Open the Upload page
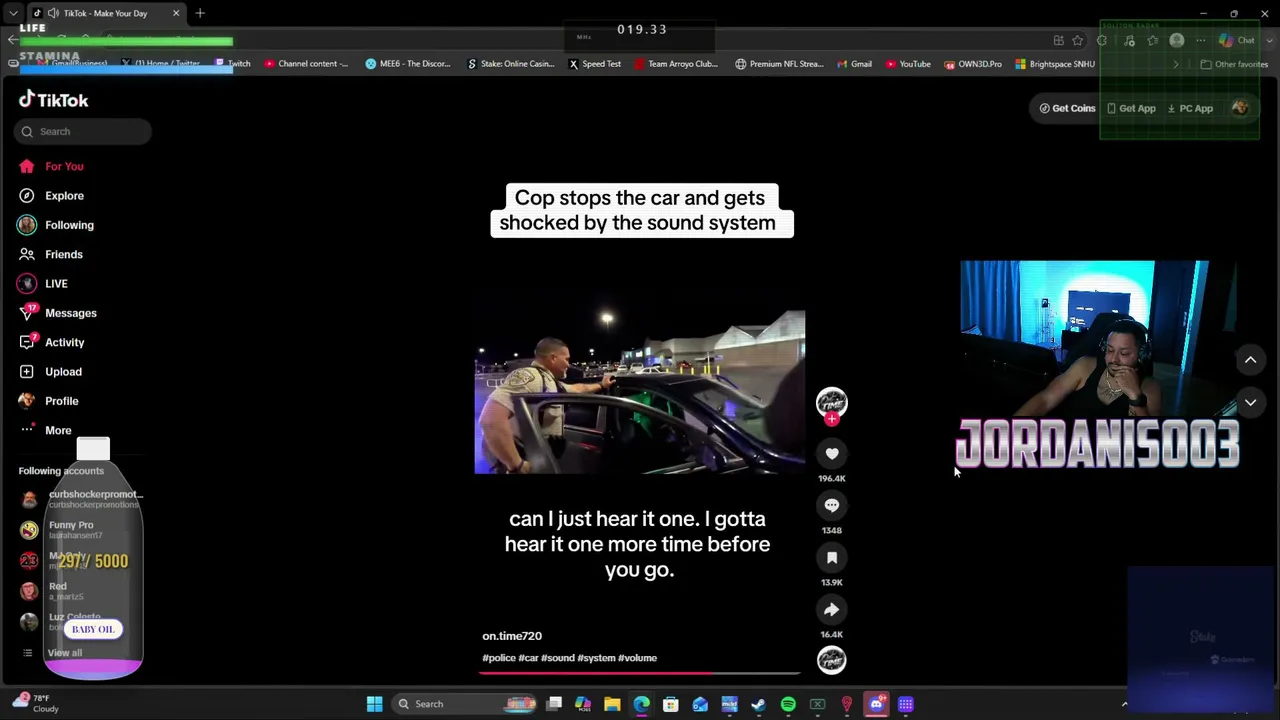 click(x=49, y=372)
